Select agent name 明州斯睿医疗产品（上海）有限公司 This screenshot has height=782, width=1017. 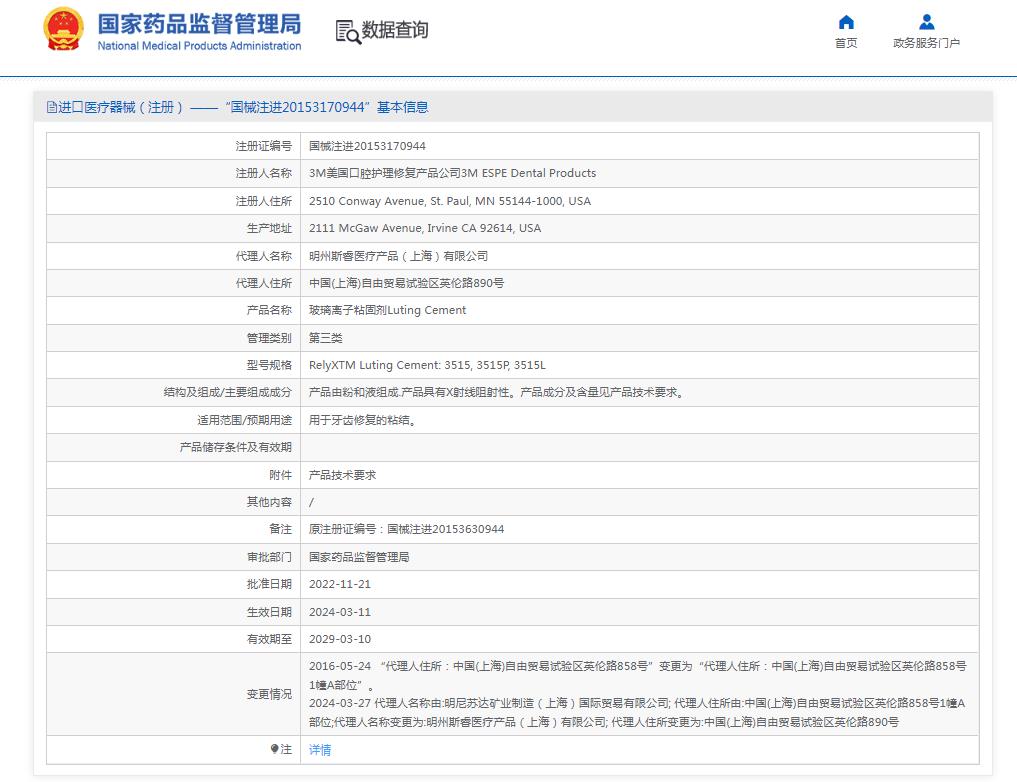tap(398, 256)
